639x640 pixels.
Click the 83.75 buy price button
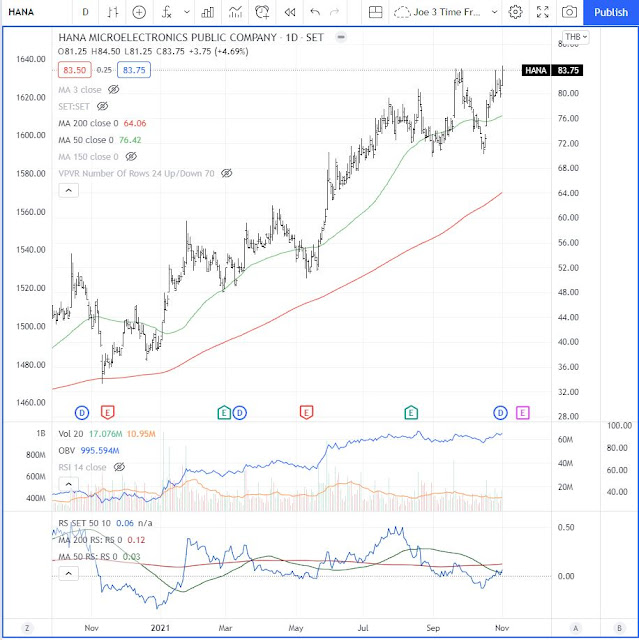(134, 70)
